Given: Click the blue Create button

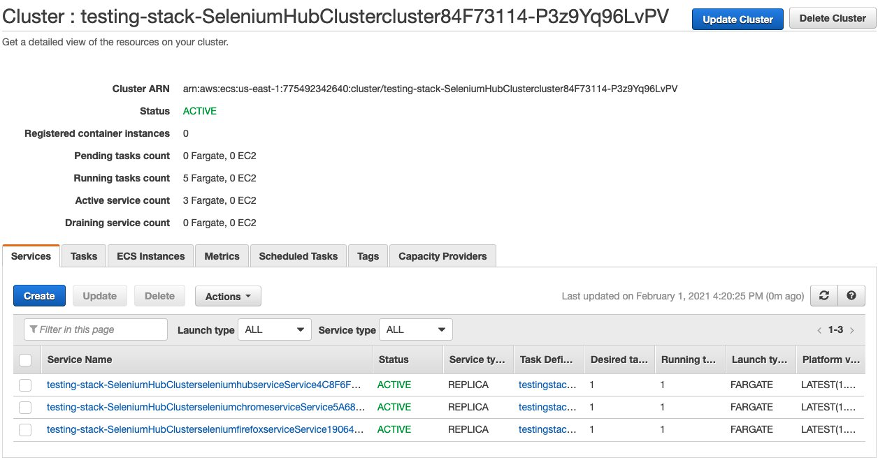Looking at the screenshot, I should click(39, 296).
